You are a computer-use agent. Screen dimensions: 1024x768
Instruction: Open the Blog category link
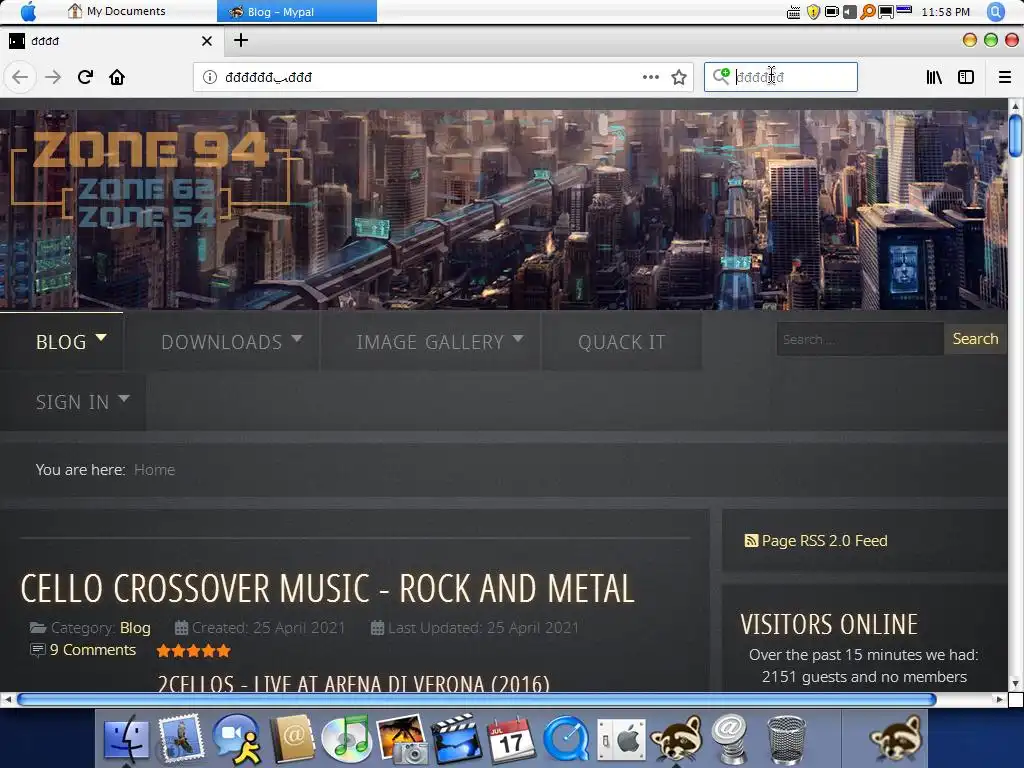[135, 628]
